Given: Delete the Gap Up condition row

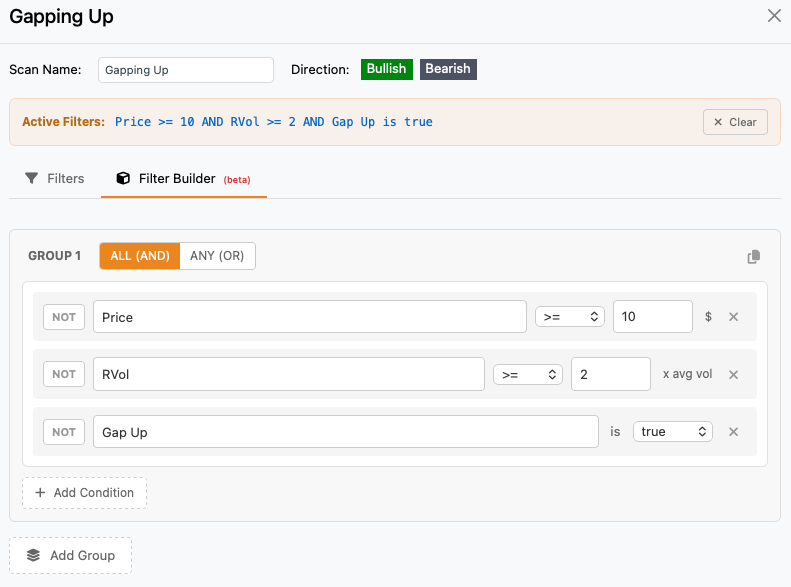Looking at the screenshot, I should (733, 432).
